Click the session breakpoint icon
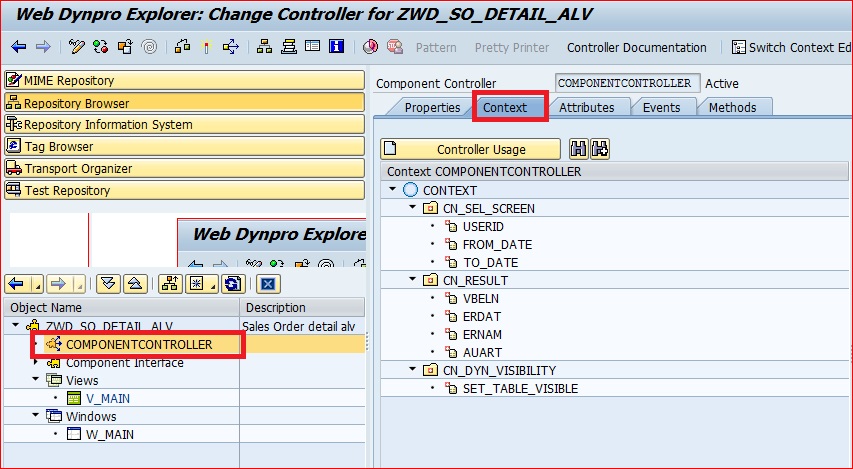Screen dimensions: 853x469 (x=370, y=47)
